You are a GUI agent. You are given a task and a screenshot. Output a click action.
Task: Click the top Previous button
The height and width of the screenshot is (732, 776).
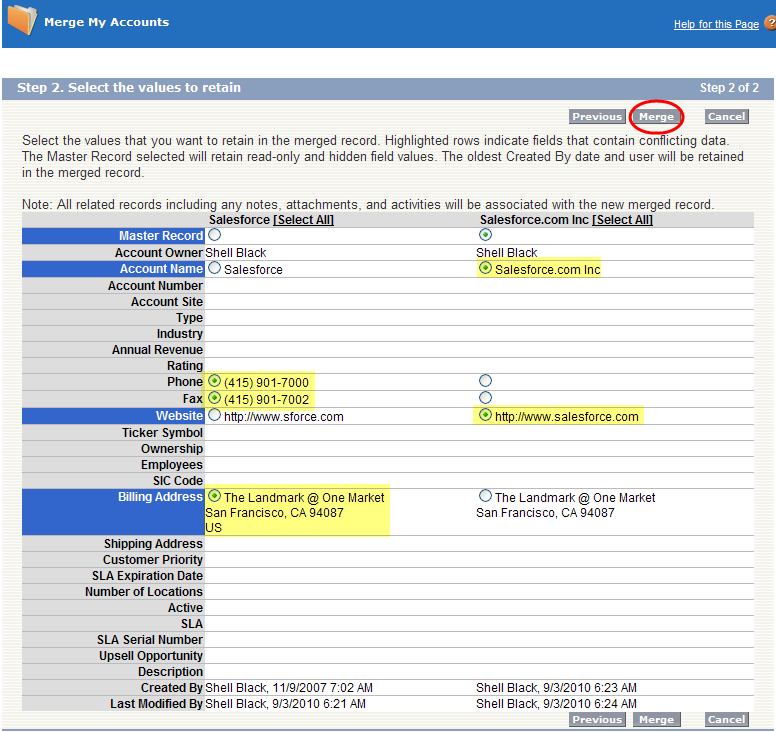(x=597, y=117)
